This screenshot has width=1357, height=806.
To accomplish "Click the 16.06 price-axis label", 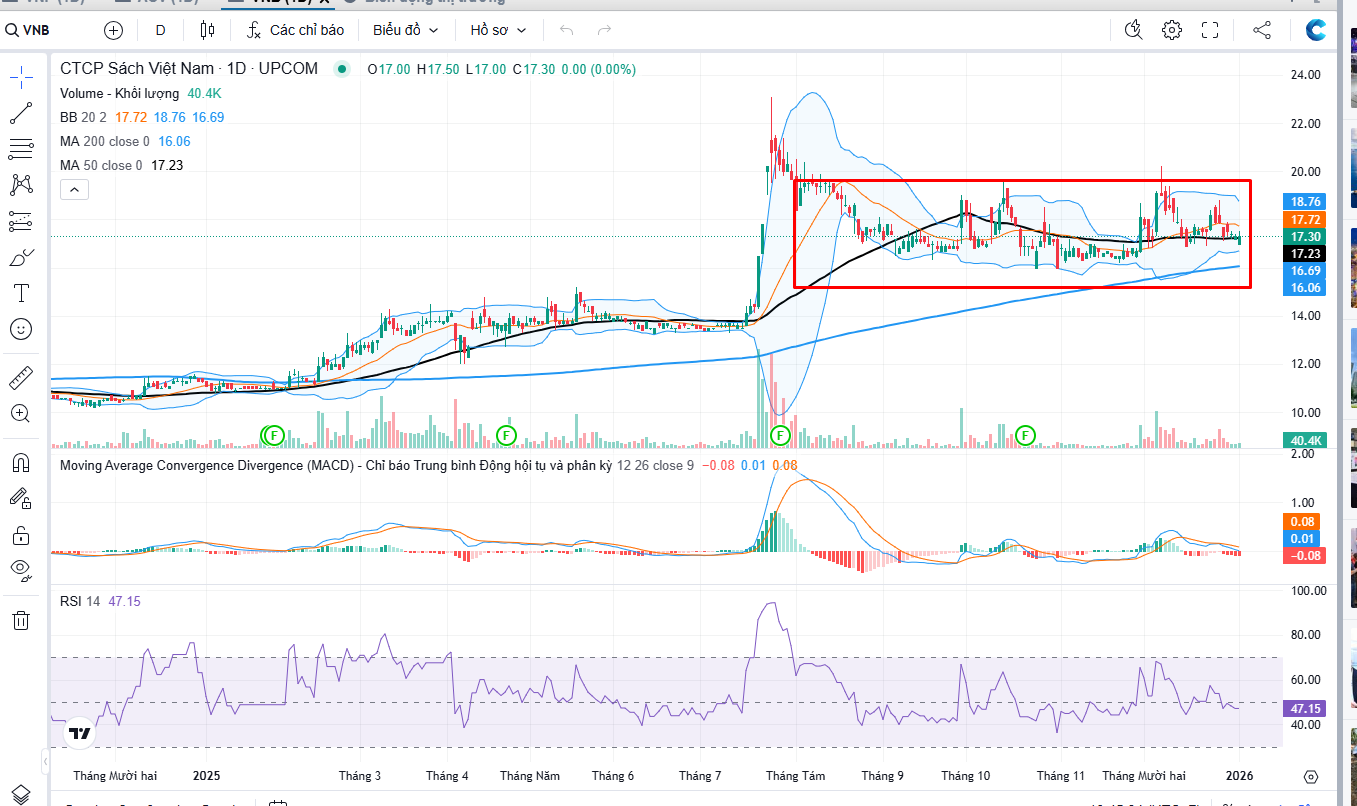I will pos(1306,288).
